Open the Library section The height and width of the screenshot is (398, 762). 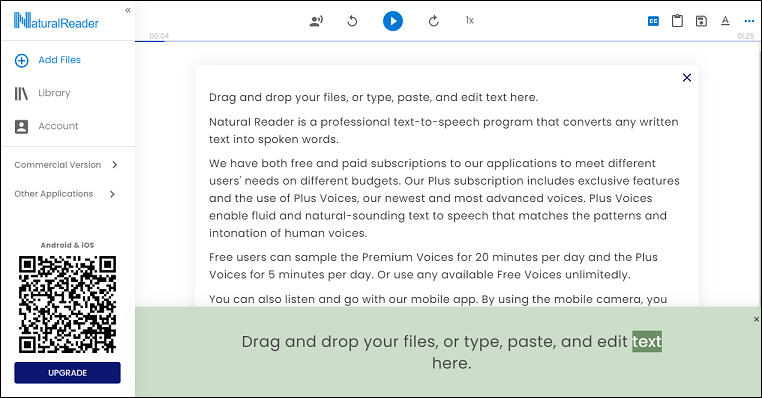(x=42, y=93)
